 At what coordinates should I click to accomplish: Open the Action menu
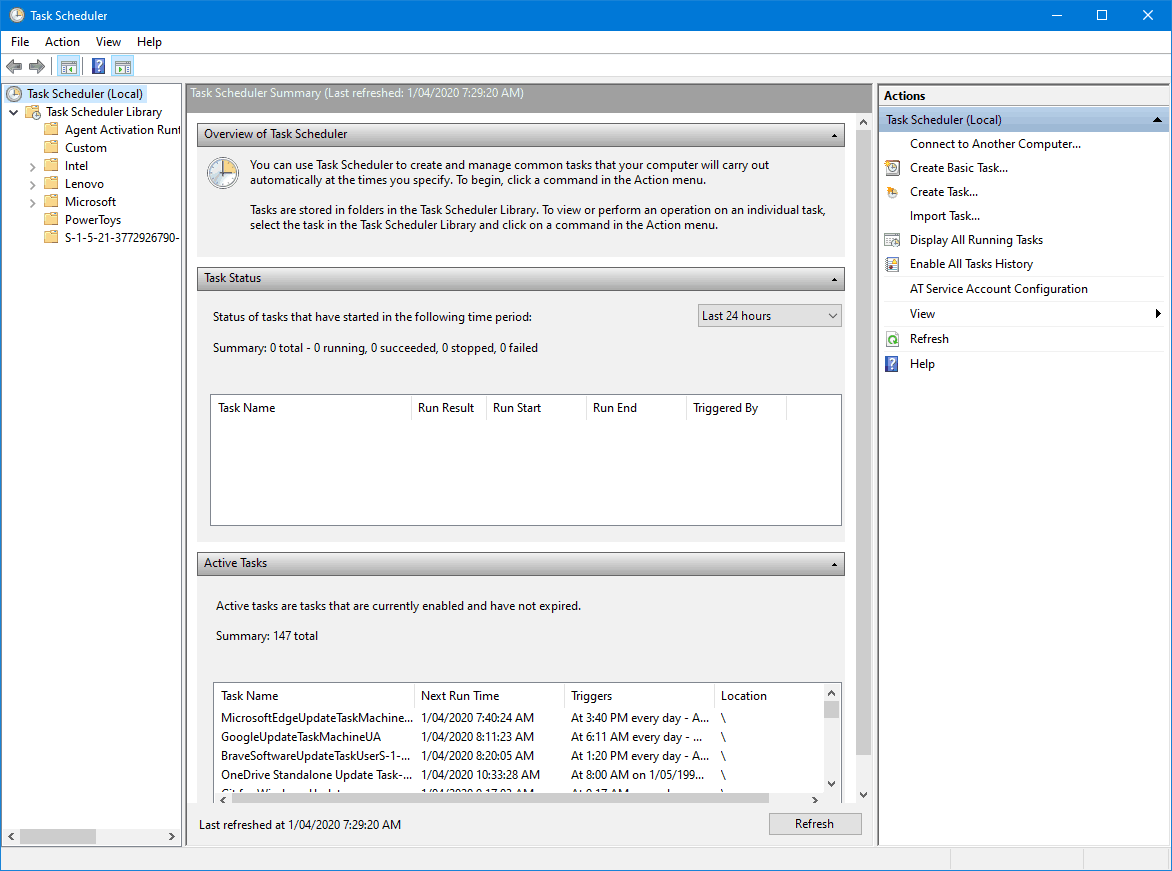(x=62, y=42)
